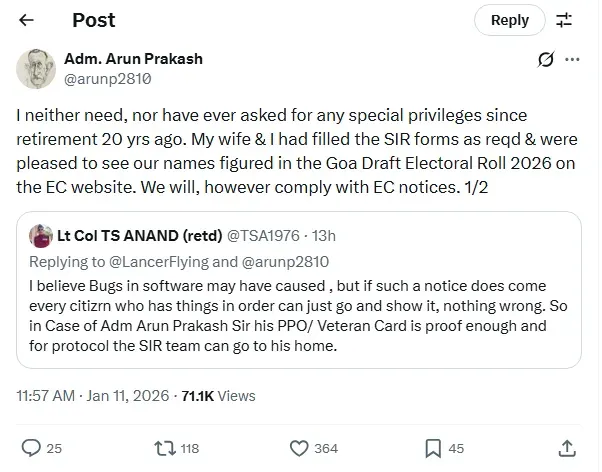Open the post's three-dot more menu
The height and width of the screenshot is (472, 602).
(x=573, y=59)
